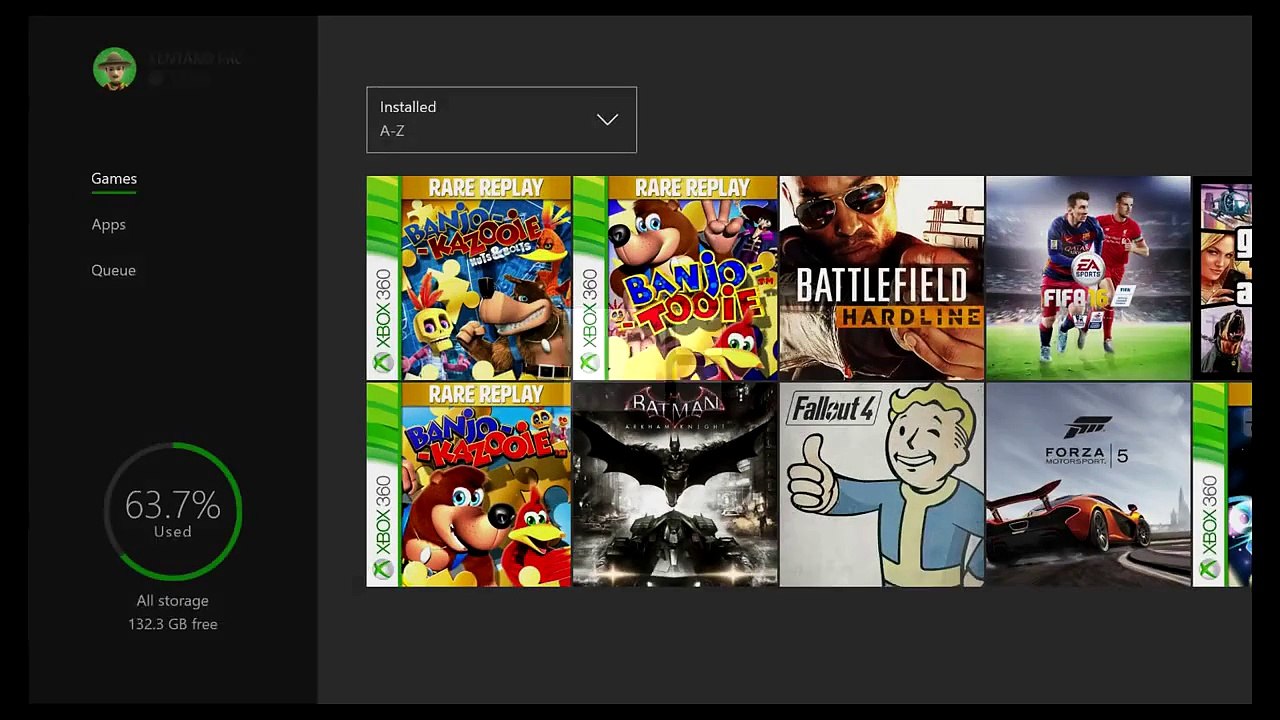Screen dimensions: 1280x720
Task: Open the Apps section
Action: (x=108, y=225)
